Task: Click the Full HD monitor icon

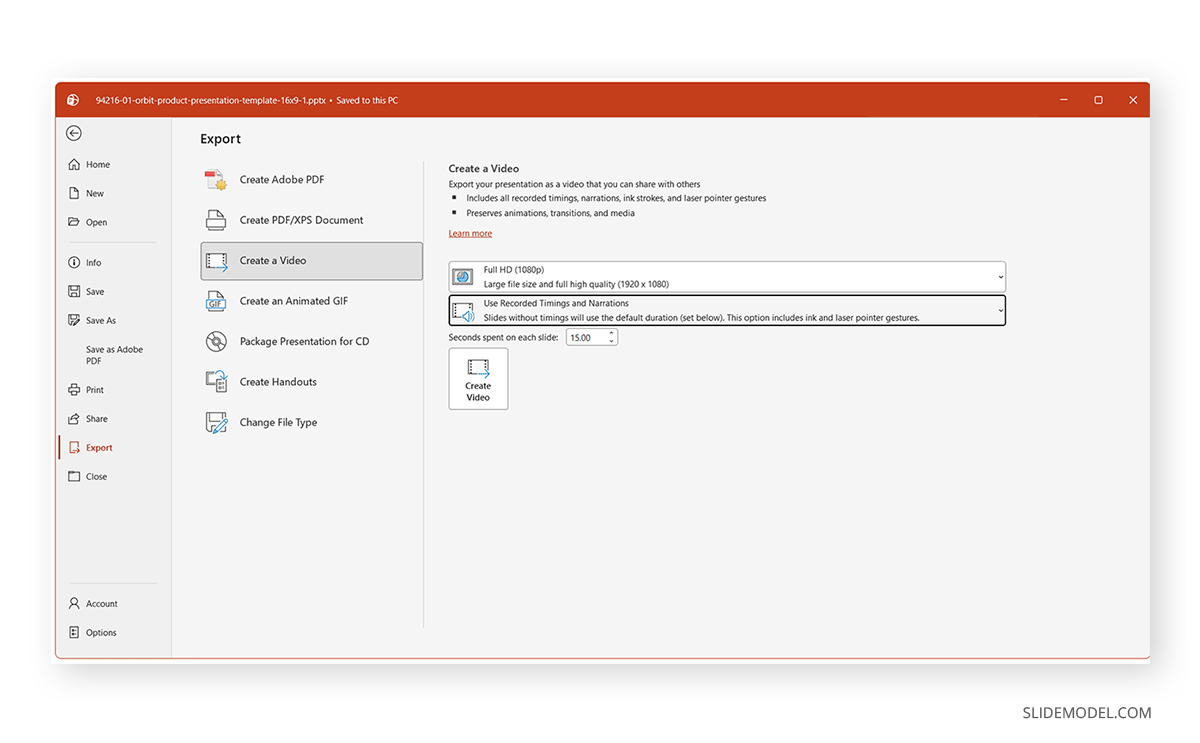Action: [463, 277]
